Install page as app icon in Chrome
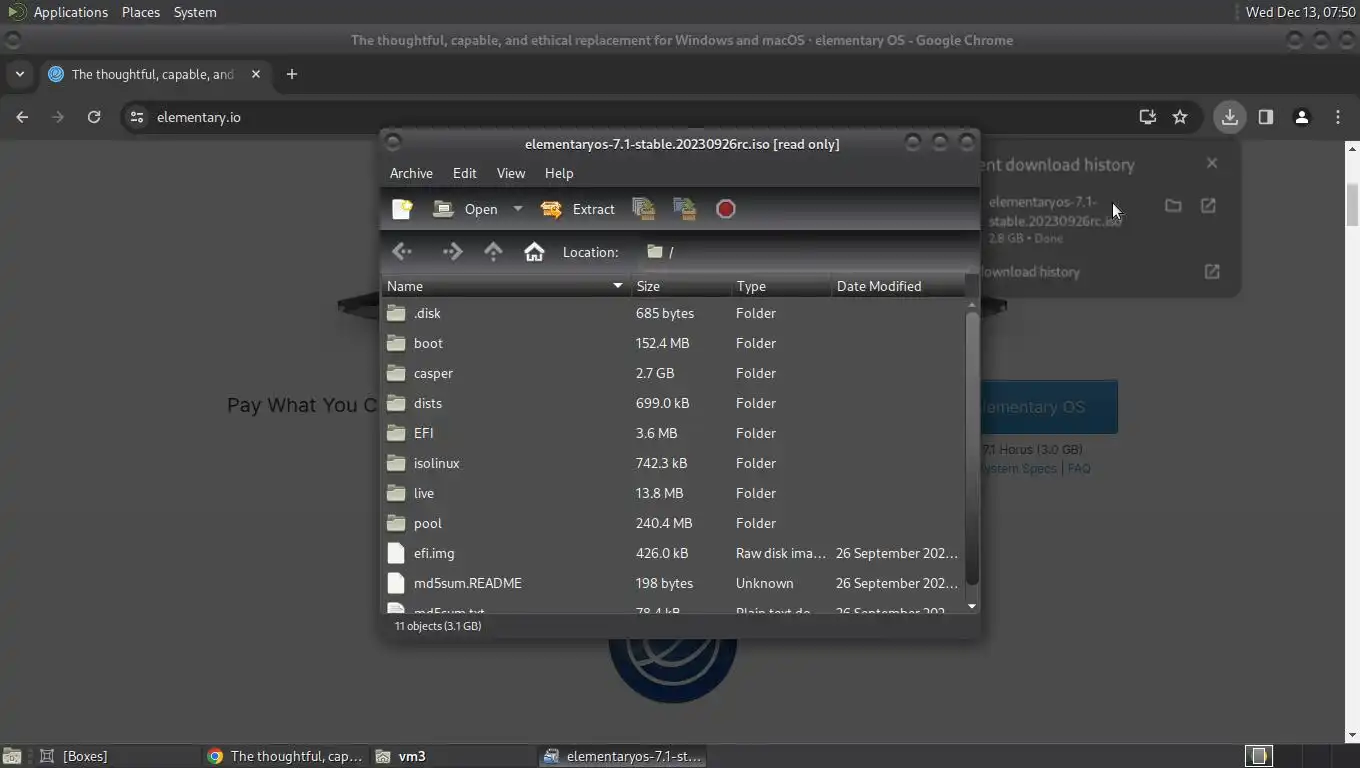This screenshot has height=768, width=1360. pos(1148,117)
